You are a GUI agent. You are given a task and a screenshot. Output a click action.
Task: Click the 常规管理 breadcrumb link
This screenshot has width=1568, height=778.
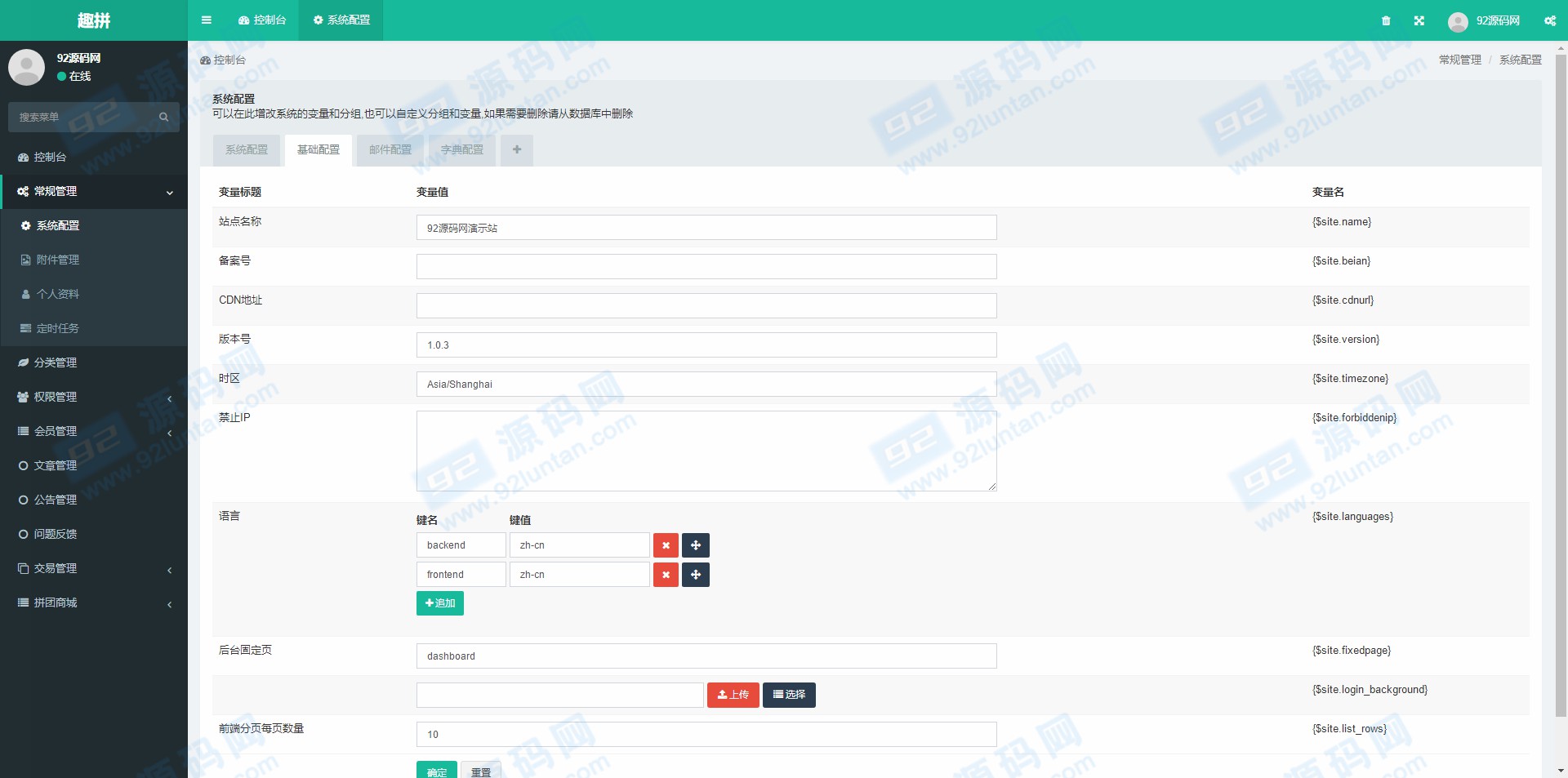coord(1459,60)
